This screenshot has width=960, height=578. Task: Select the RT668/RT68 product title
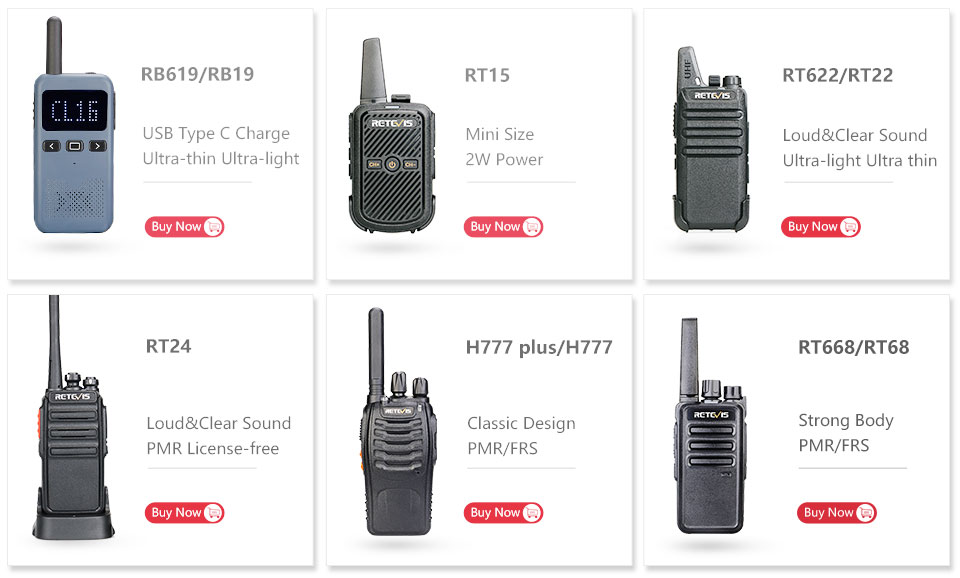[853, 347]
